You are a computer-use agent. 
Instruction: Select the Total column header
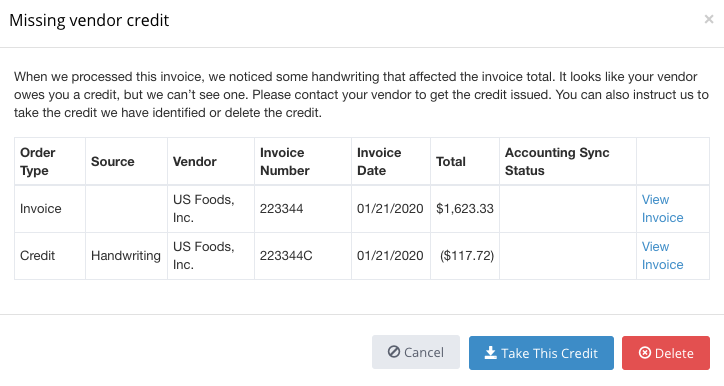[x=465, y=162]
